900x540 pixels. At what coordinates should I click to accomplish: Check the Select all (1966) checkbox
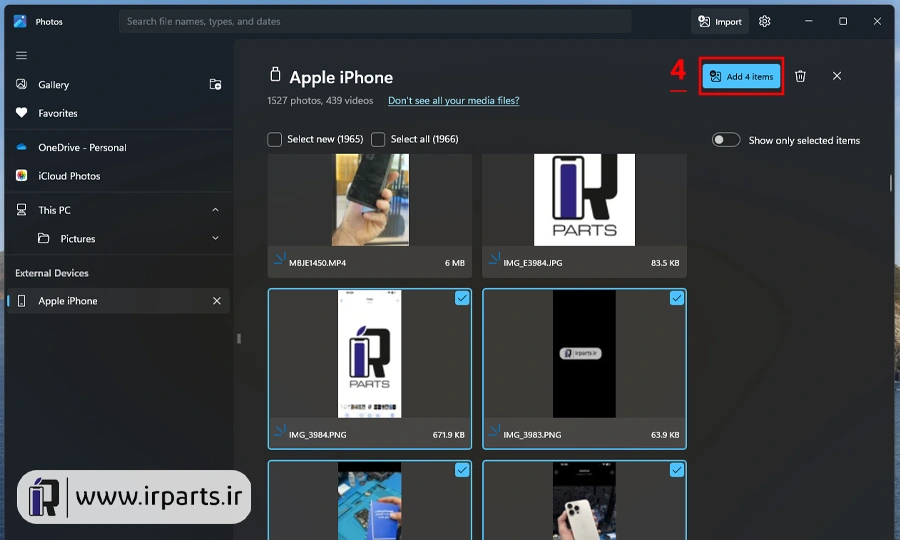(x=378, y=139)
